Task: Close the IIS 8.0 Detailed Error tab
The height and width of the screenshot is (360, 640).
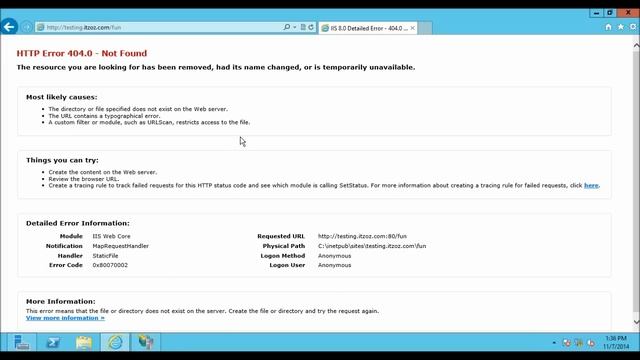Action: click(x=413, y=28)
